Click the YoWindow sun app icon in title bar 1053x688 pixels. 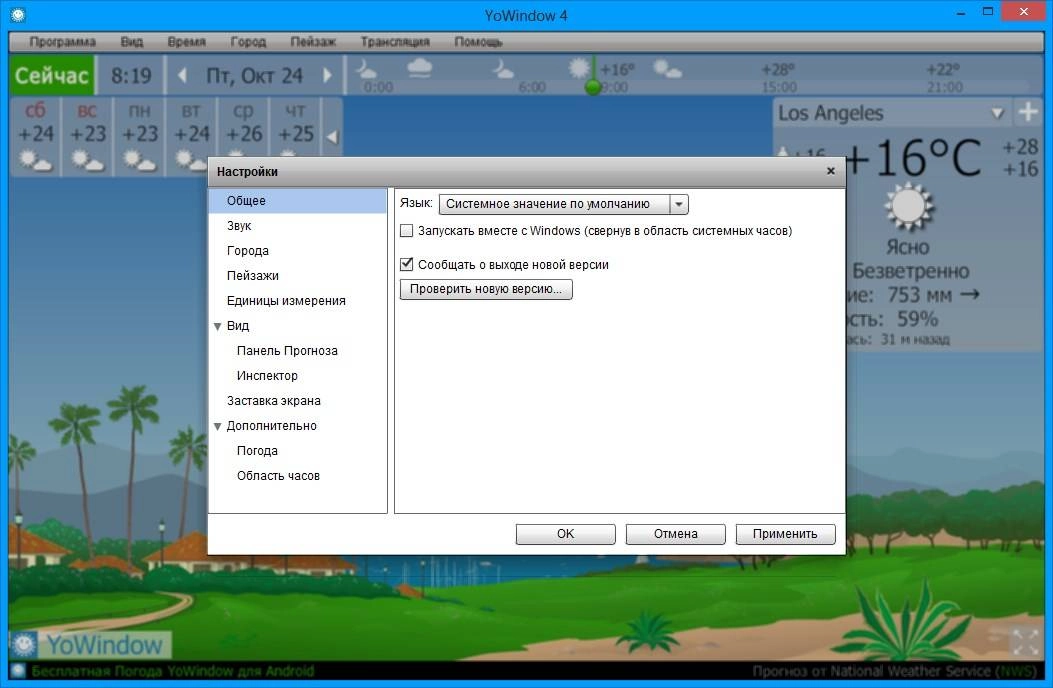18,14
